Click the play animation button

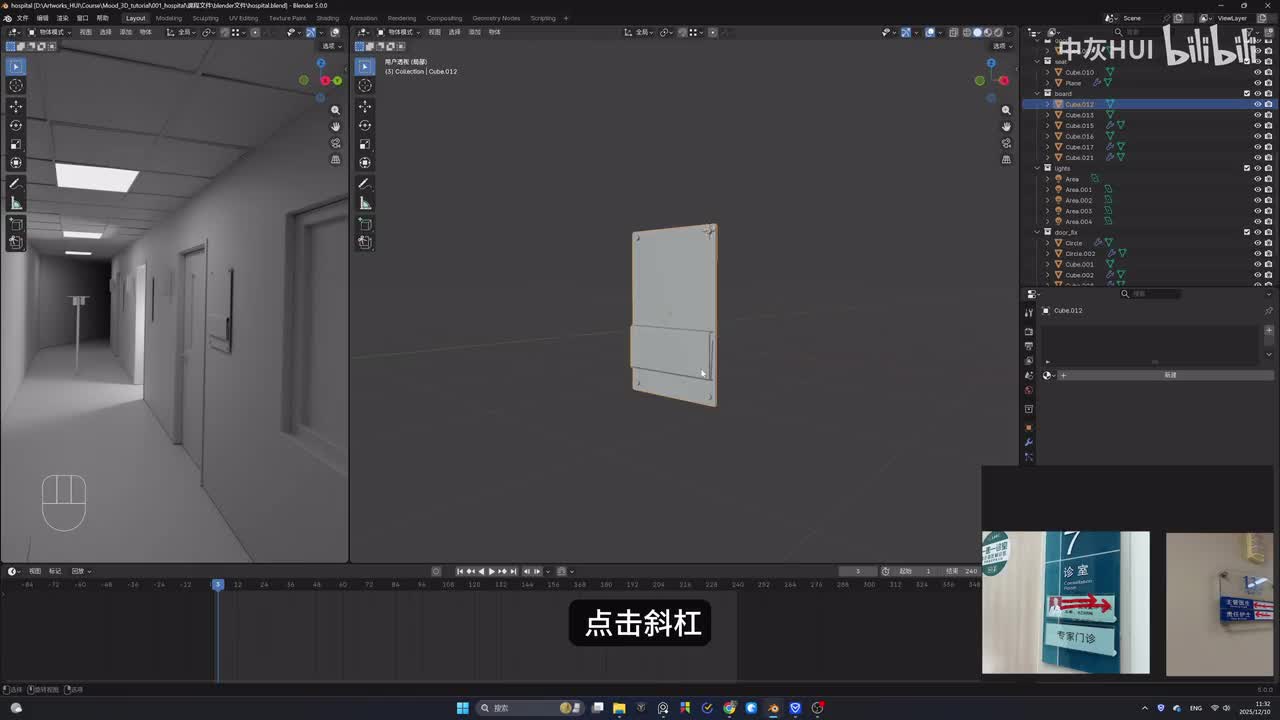click(x=492, y=571)
